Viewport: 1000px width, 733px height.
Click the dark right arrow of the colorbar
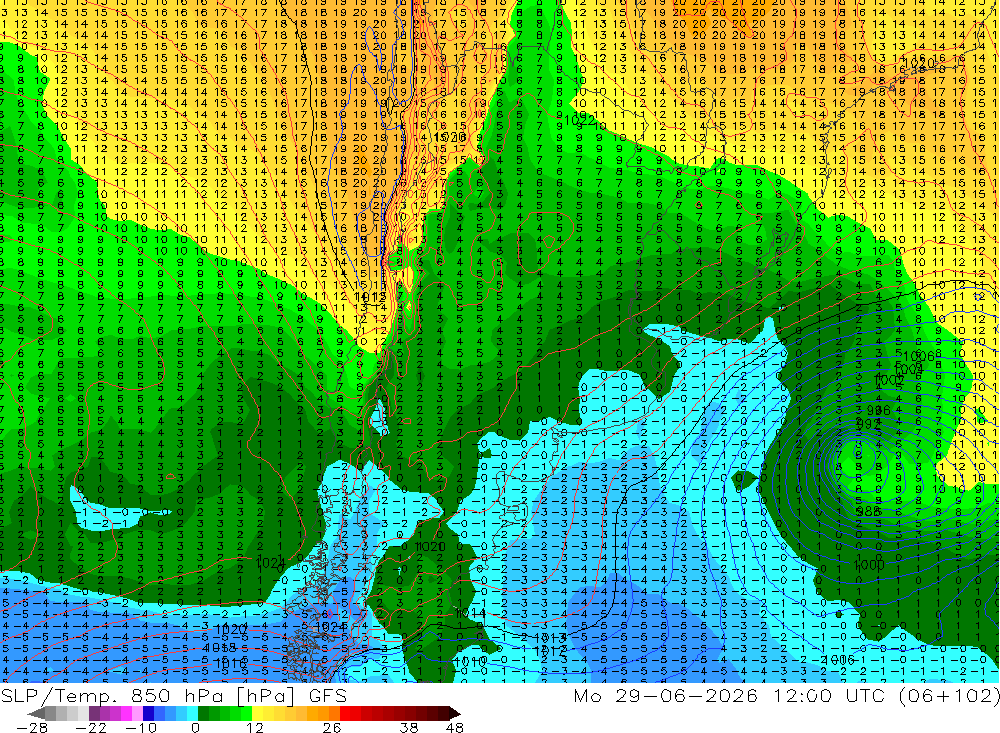pyautogui.click(x=455, y=713)
